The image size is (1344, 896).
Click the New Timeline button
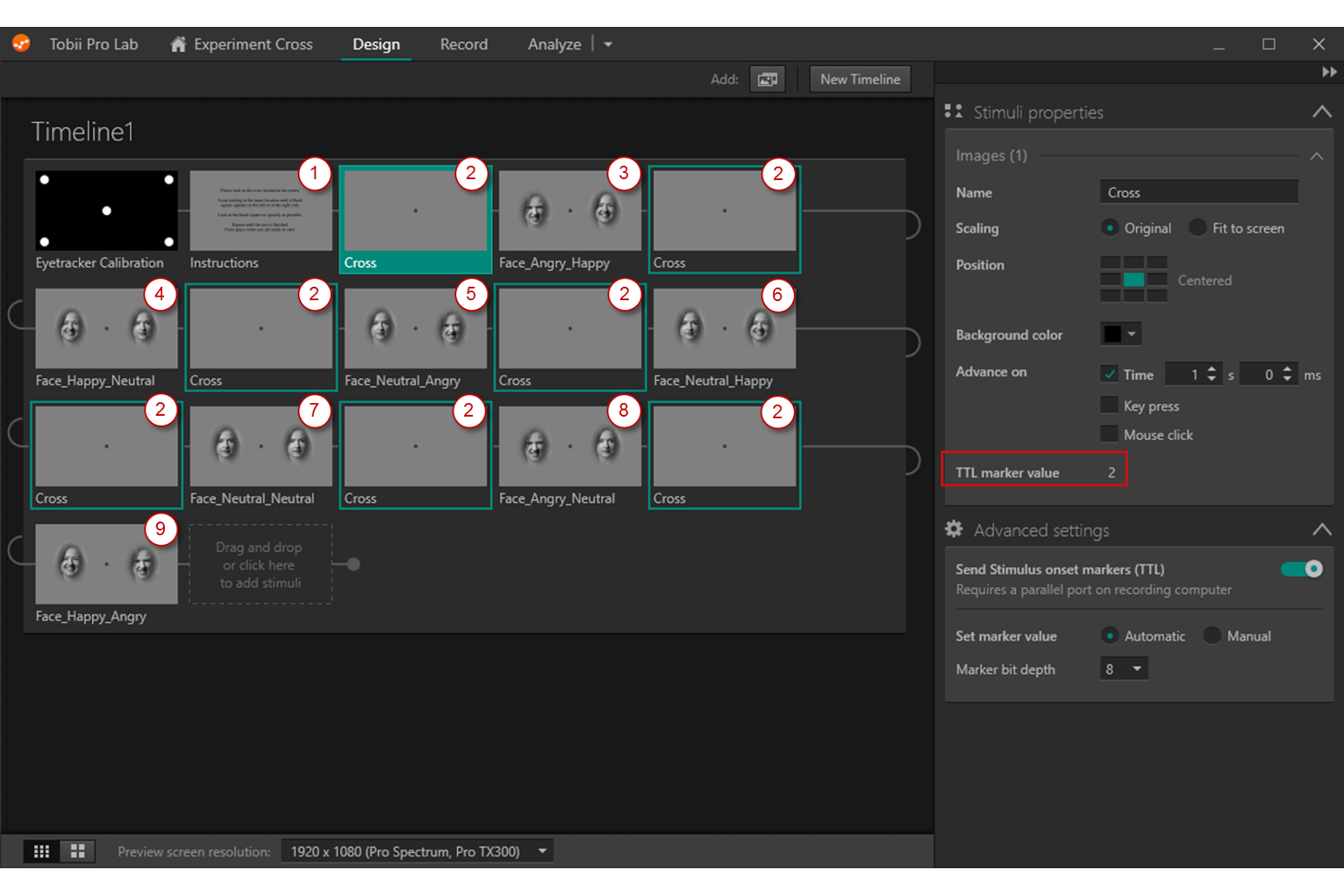coord(860,80)
